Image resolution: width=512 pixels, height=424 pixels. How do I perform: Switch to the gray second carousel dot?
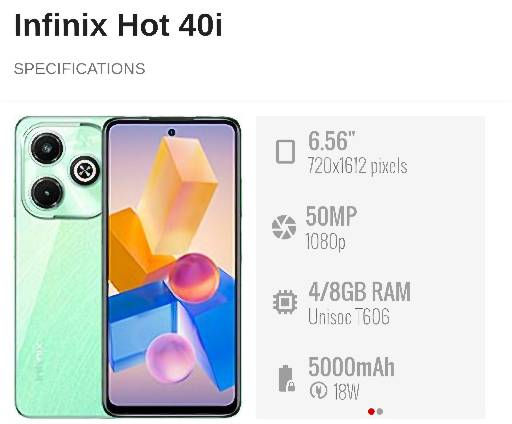point(380,412)
